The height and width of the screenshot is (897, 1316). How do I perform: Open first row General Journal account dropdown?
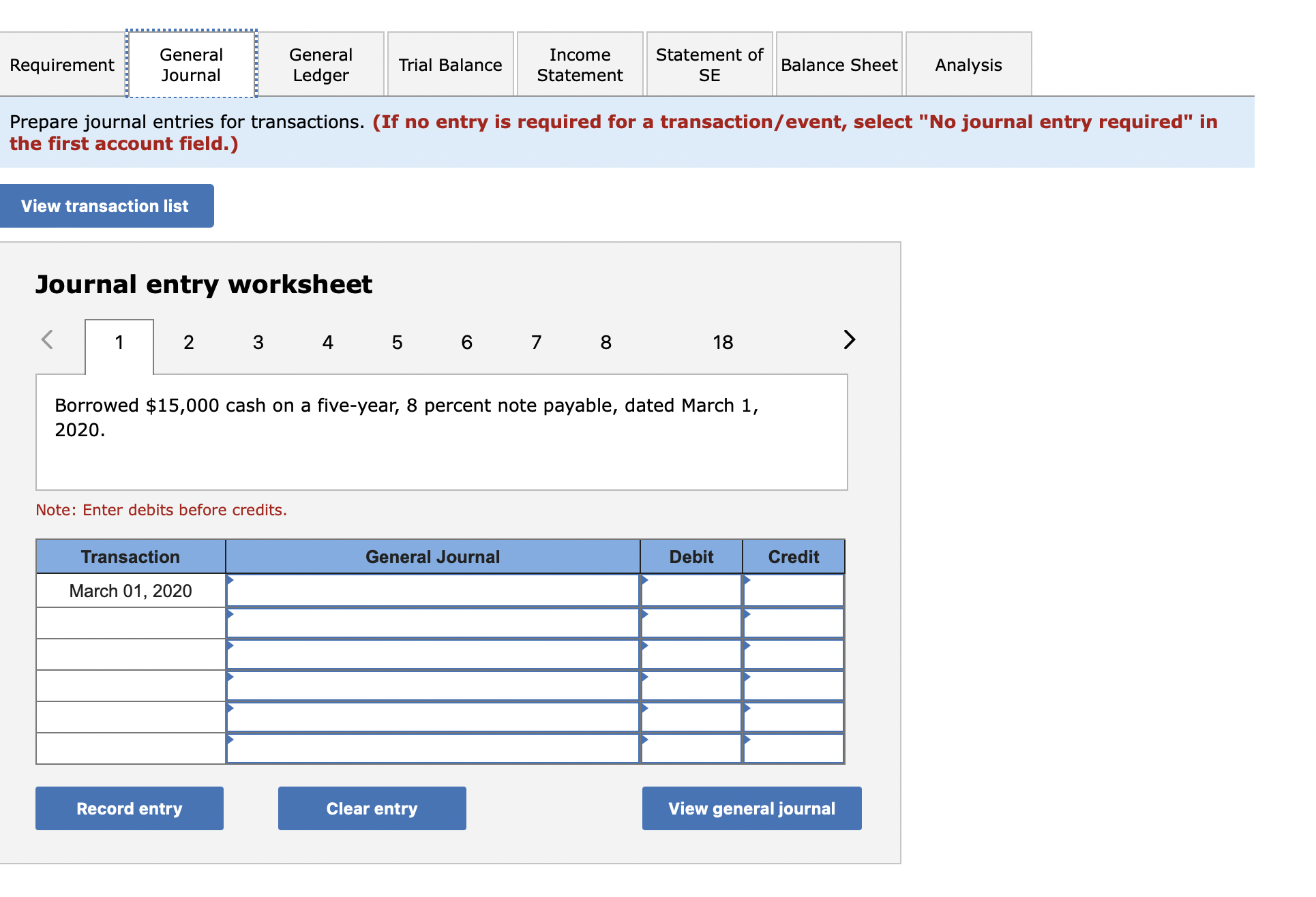pyautogui.click(x=433, y=591)
